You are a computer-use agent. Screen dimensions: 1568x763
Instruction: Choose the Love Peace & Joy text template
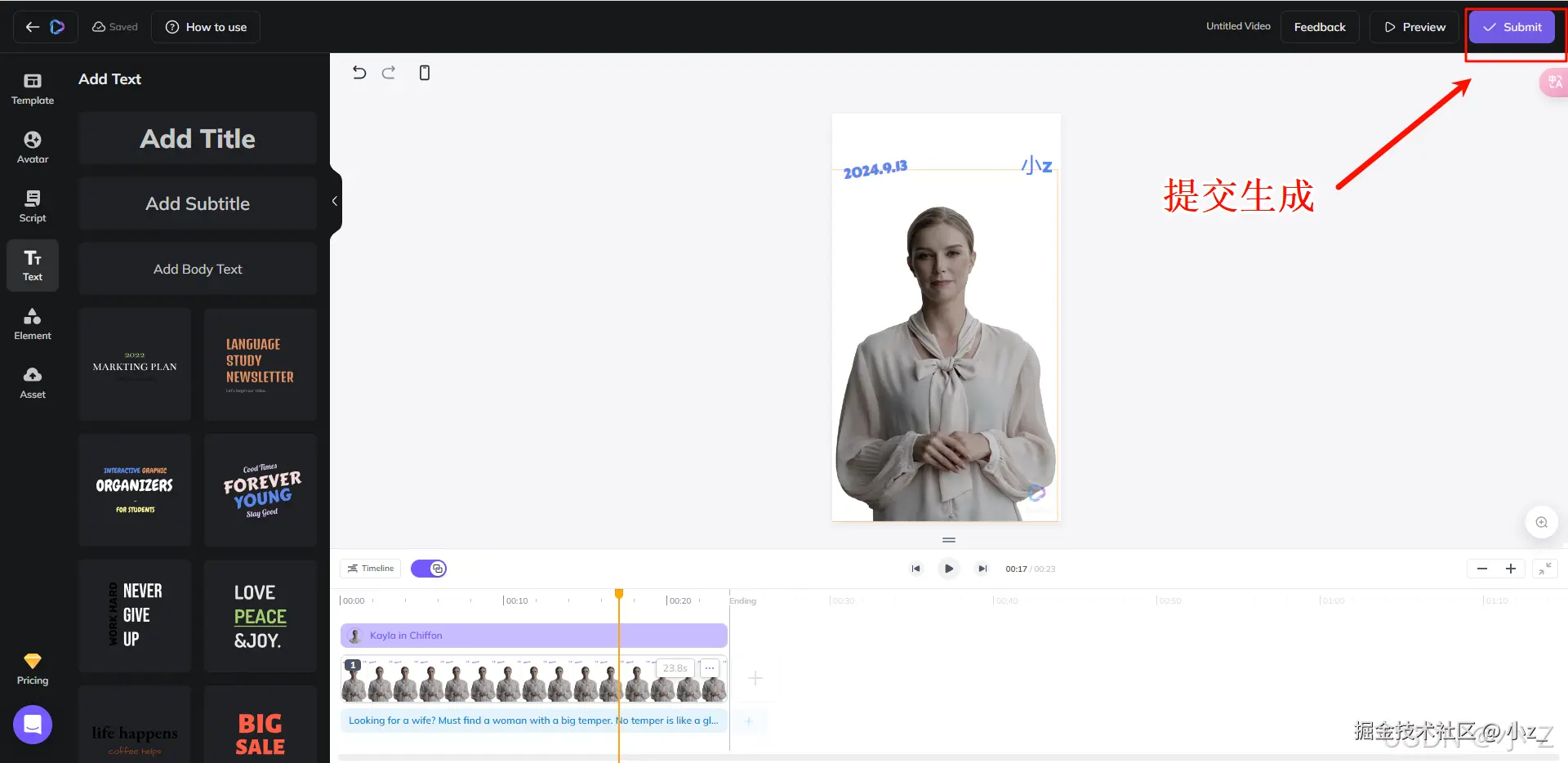tap(261, 616)
